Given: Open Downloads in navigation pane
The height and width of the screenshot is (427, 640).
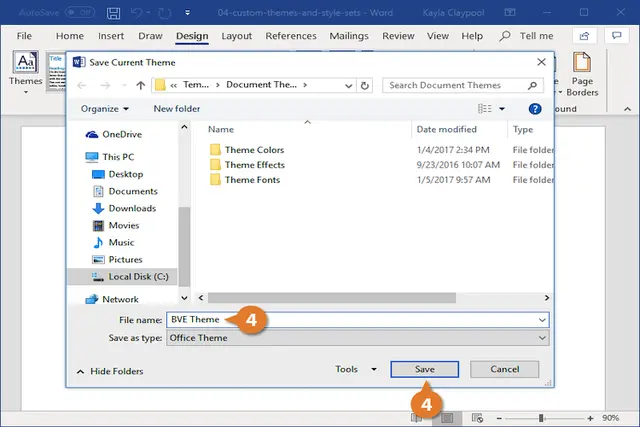Looking at the screenshot, I should [x=124, y=209].
